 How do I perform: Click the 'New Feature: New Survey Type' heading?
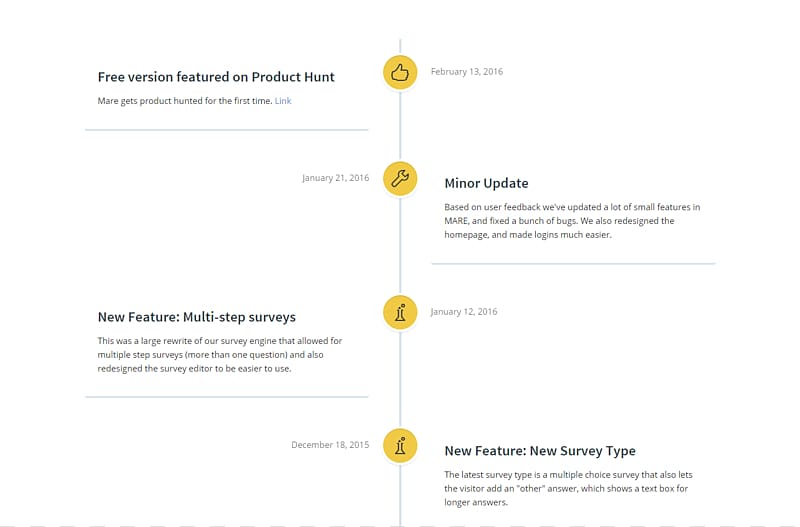click(x=540, y=451)
